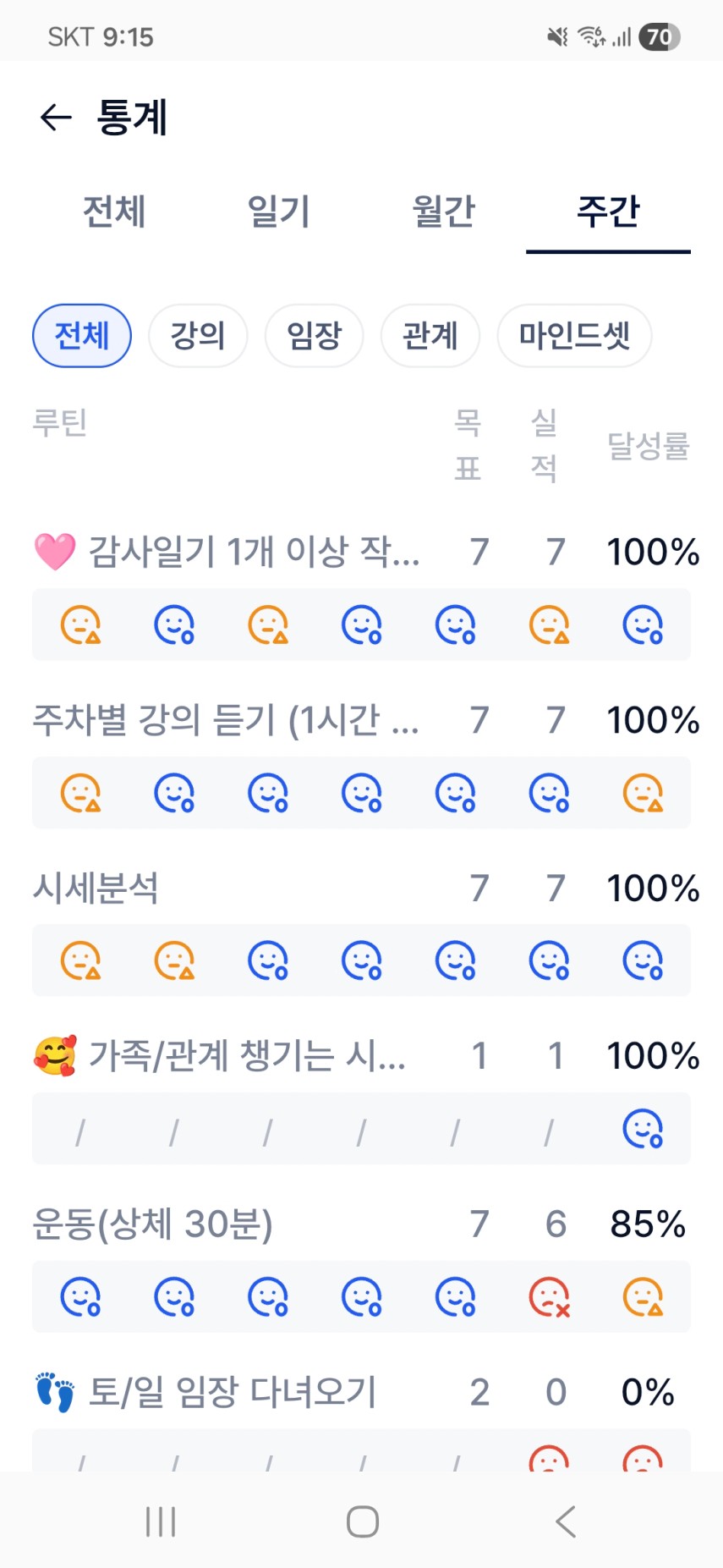
Task: Tap the second orange face in 시세분석 row
Action: point(174,960)
